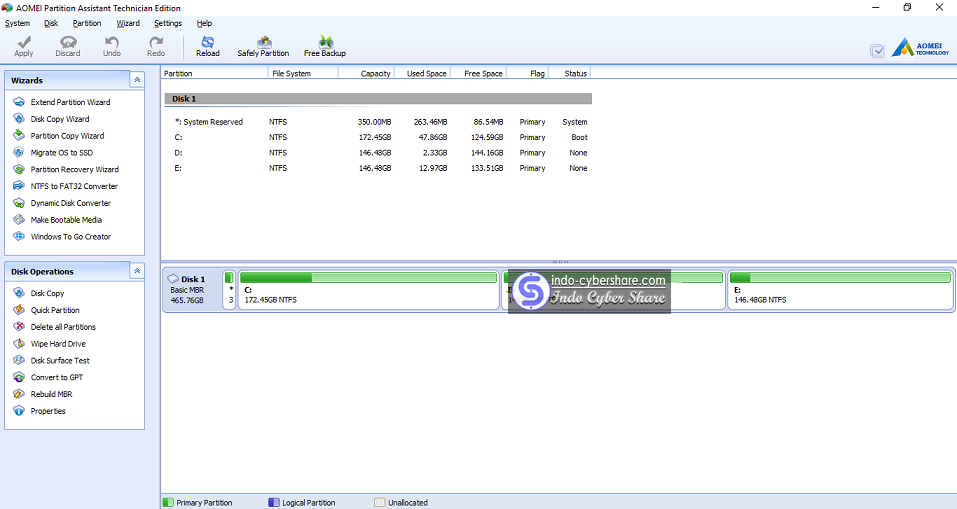Image resolution: width=957 pixels, height=509 pixels.
Task: Open Windows To Go Creator
Action: pyautogui.click(x=71, y=236)
